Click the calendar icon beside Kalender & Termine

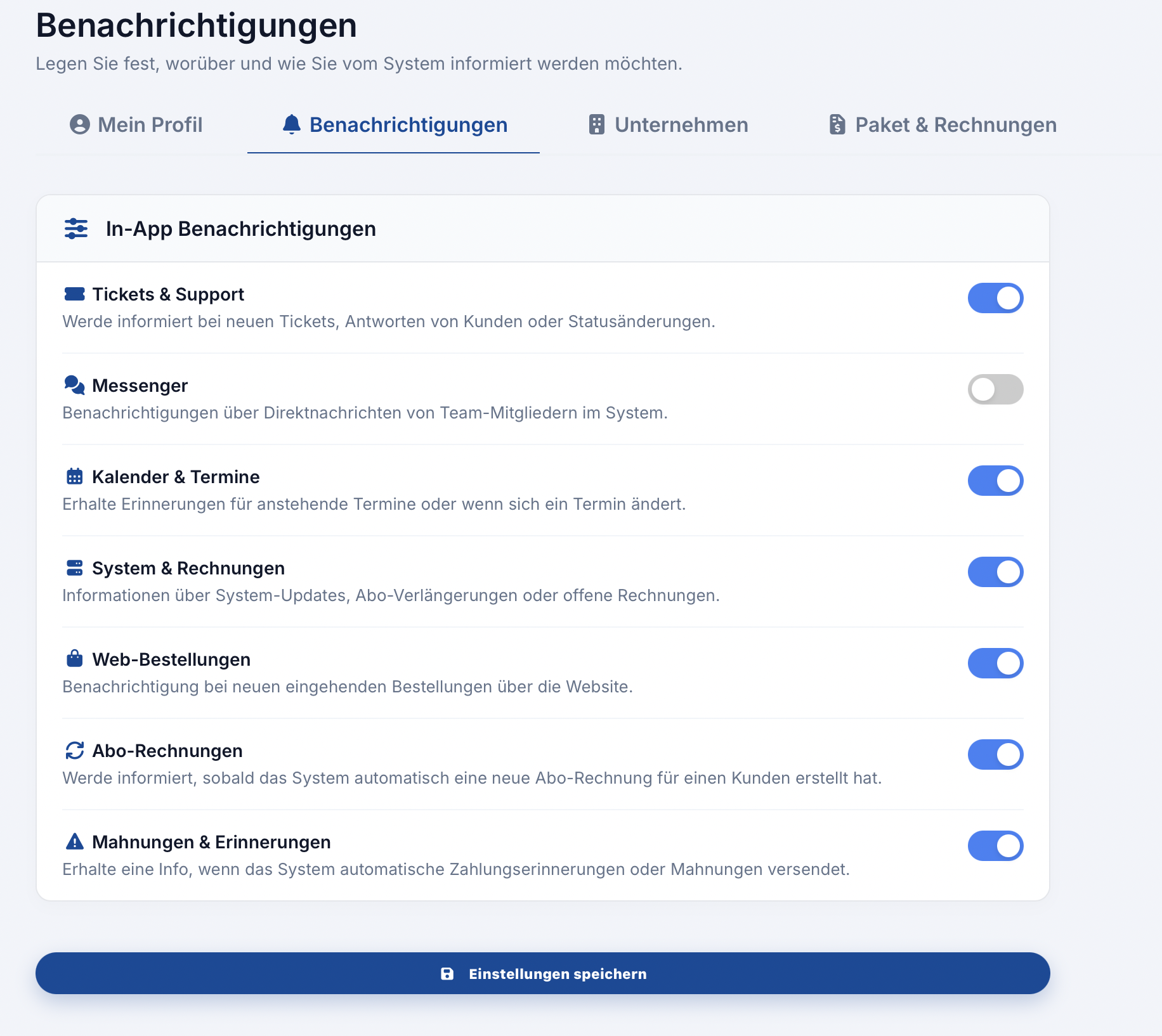pyautogui.click(x=75, y=476)
